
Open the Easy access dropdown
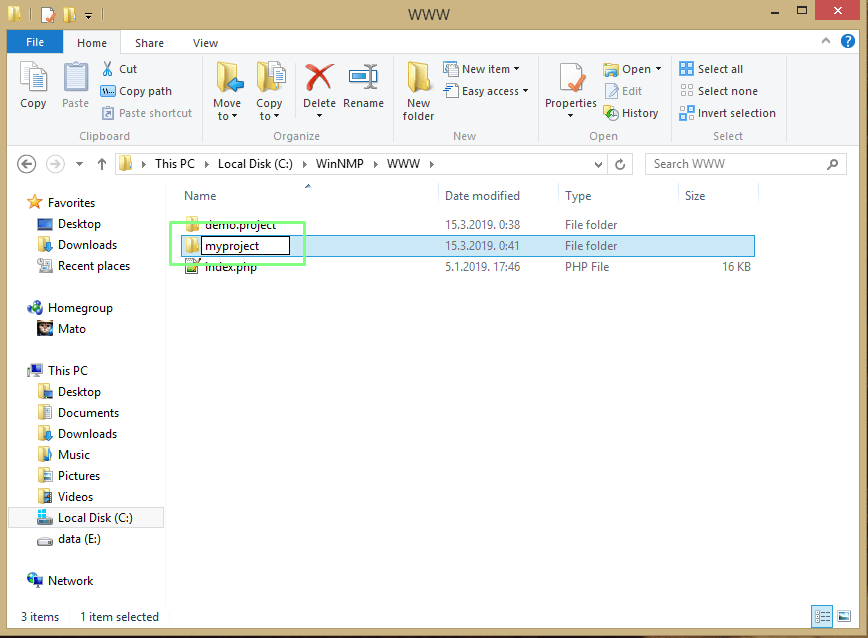tap(486, 91)
